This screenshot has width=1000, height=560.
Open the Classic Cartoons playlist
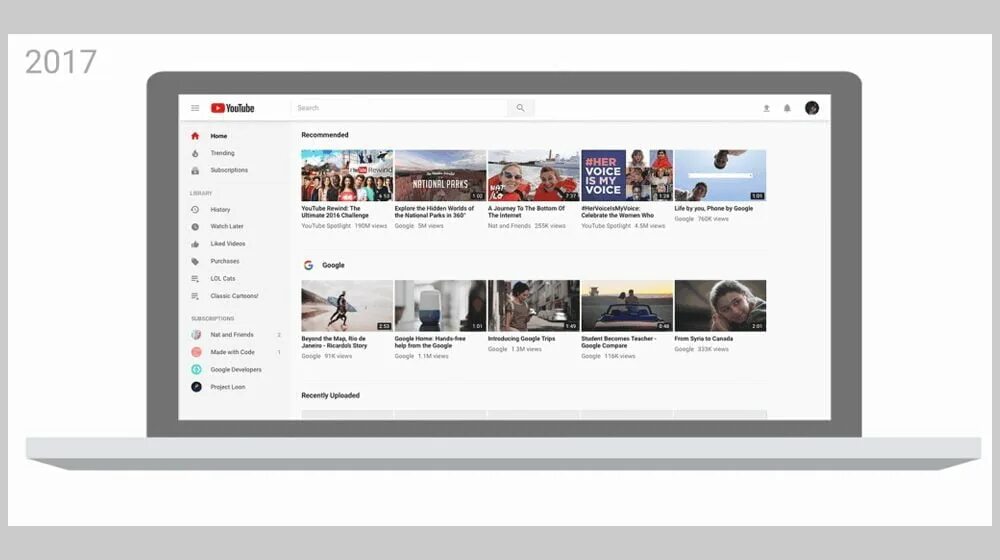[x=236, y=296]
